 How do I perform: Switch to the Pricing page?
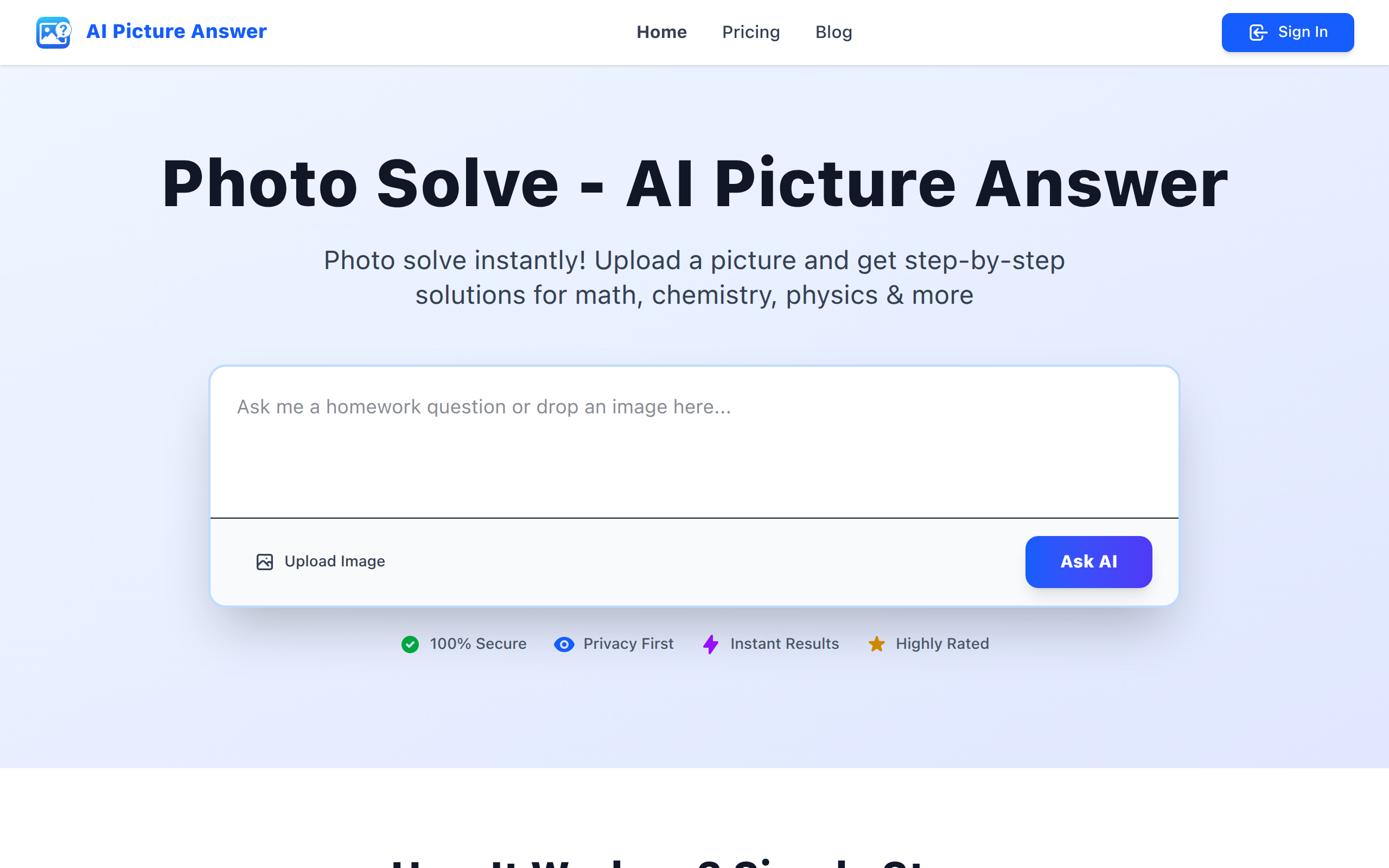pyautogui.click(x=751, y=32)
